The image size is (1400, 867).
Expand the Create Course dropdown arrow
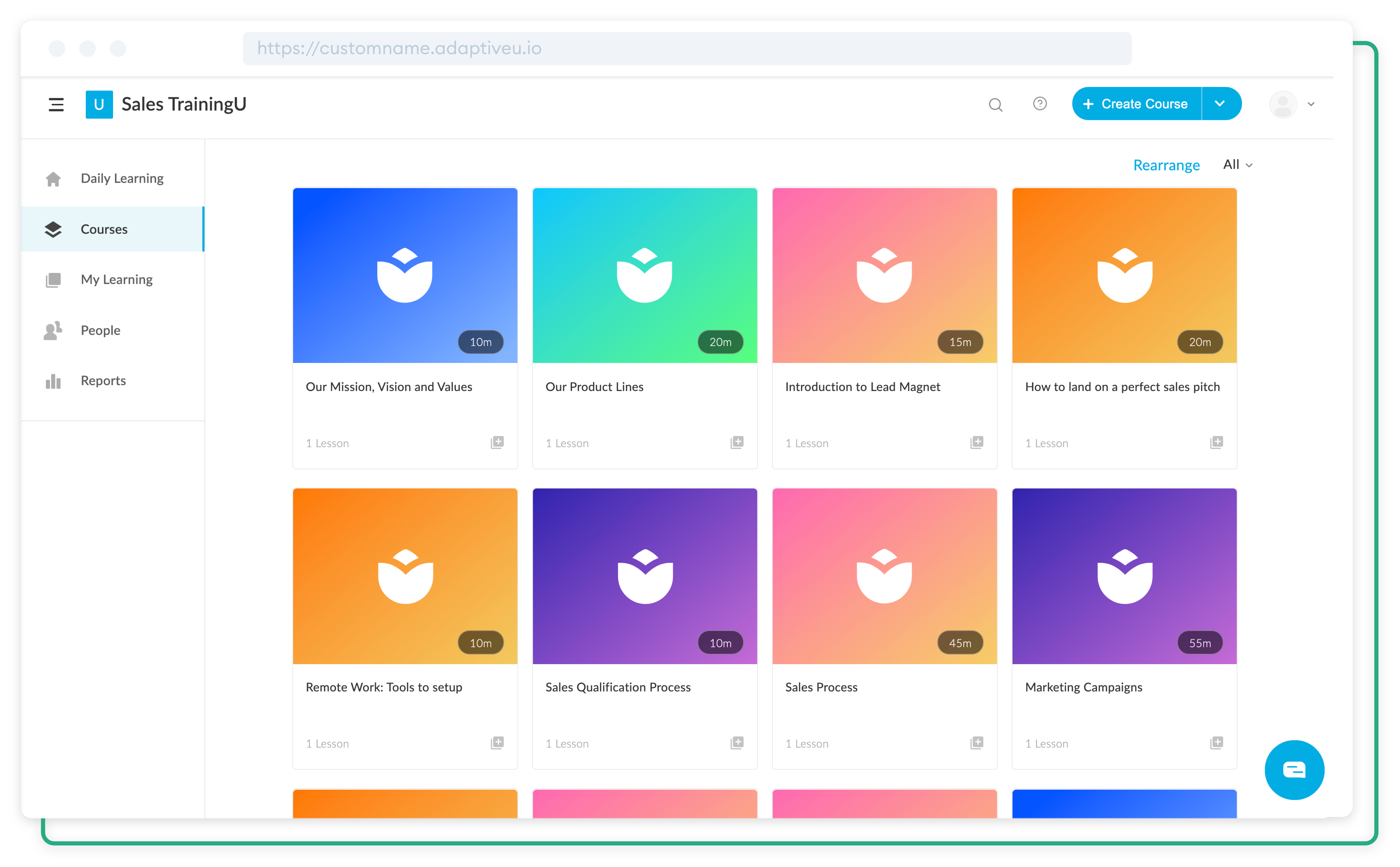pyautogui.click(x=1220, y=104)
